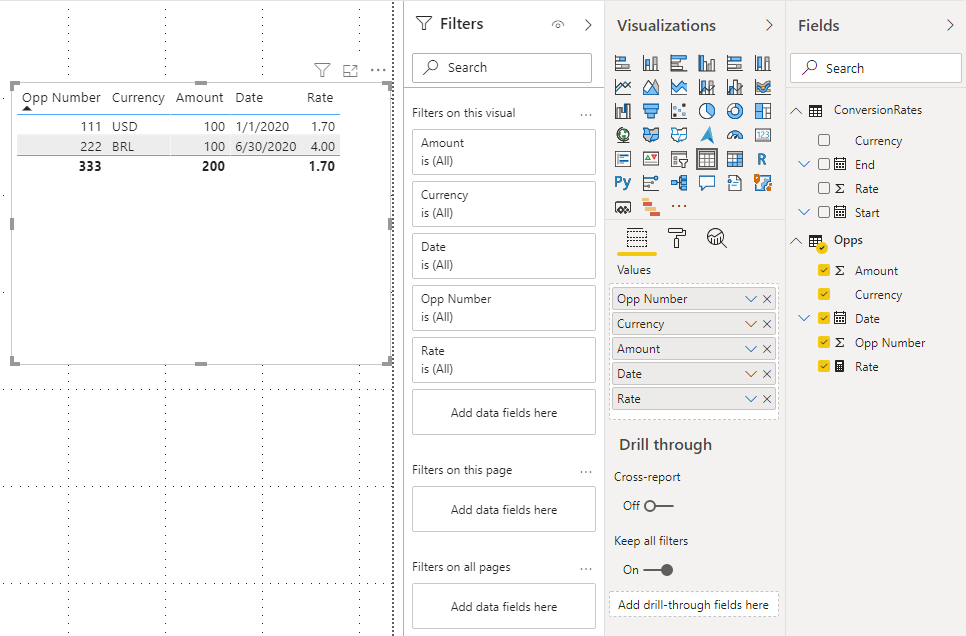Screen dimensions: 966x636
Task: Select the Funnel chart visual
Action: point(651,111)
